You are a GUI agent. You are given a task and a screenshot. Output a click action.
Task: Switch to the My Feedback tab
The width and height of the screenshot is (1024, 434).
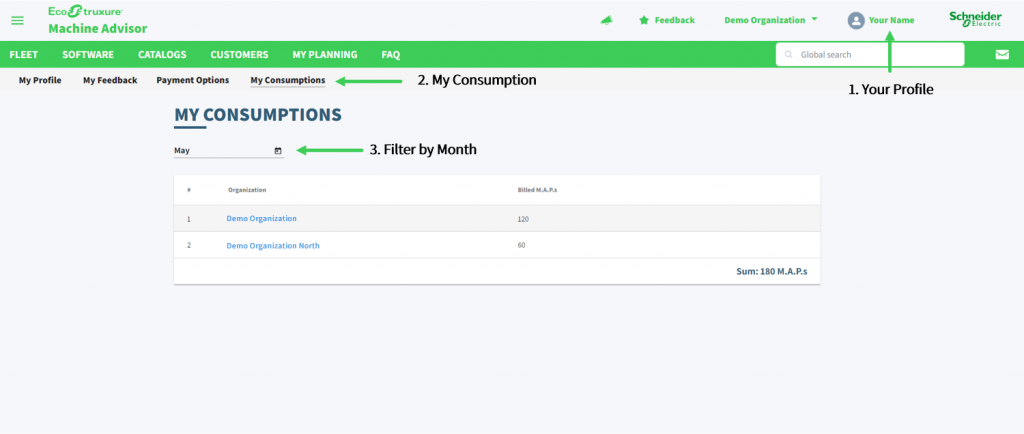(x=110, y=80)
